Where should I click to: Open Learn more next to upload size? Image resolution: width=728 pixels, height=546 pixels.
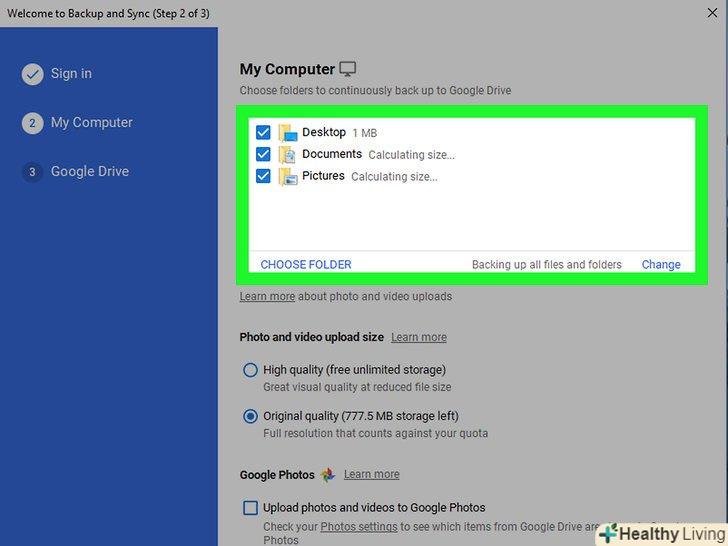click(419, 337)
